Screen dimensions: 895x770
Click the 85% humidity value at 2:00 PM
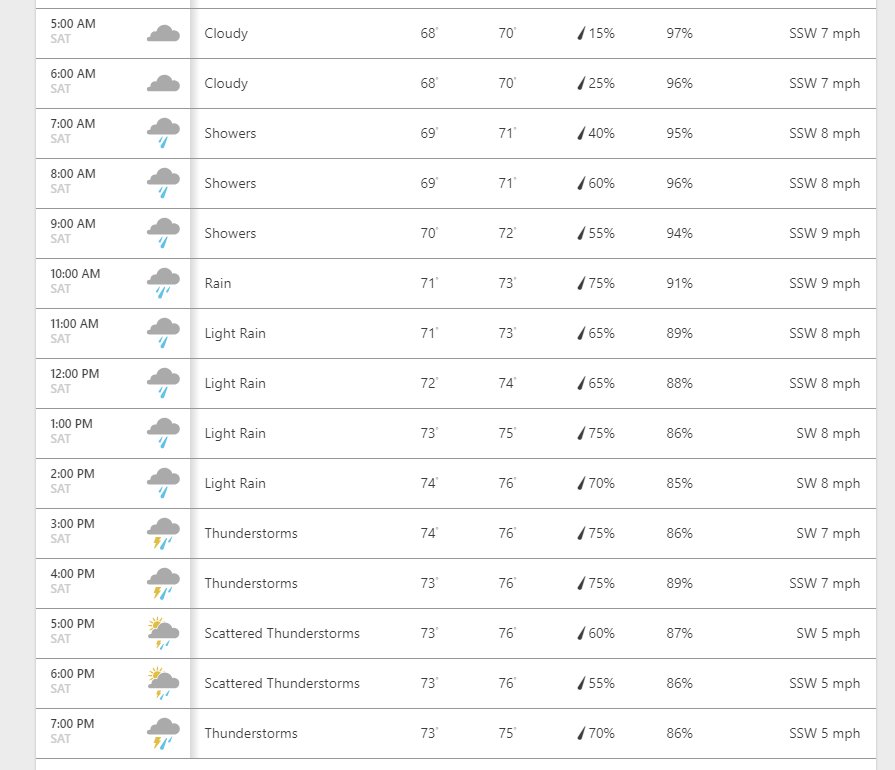click(679, 483)
